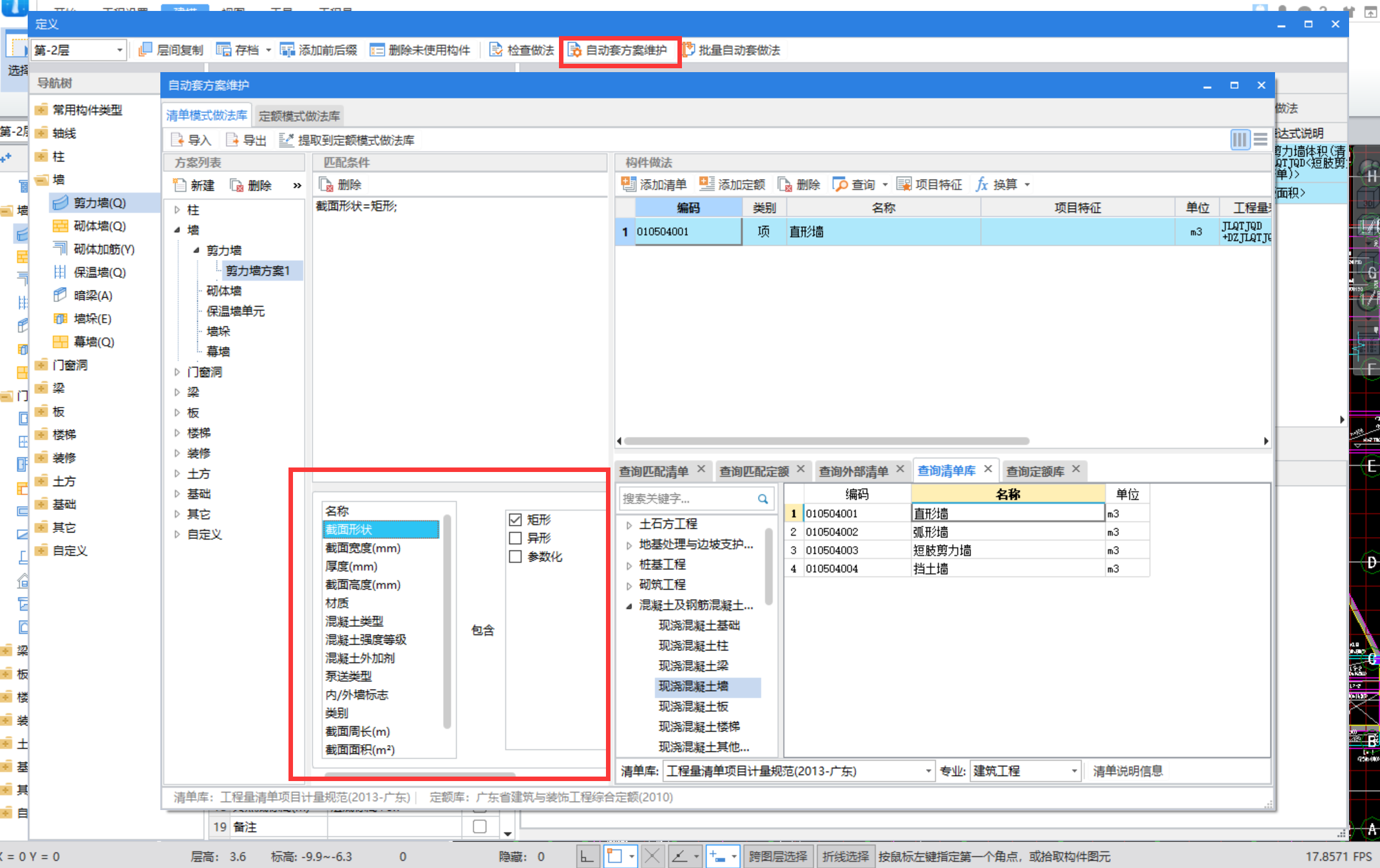Select 现浇混凝土柱 in 清单库 tree
Viewport: 1380px width, 868px height.
[x=694, y=645]
